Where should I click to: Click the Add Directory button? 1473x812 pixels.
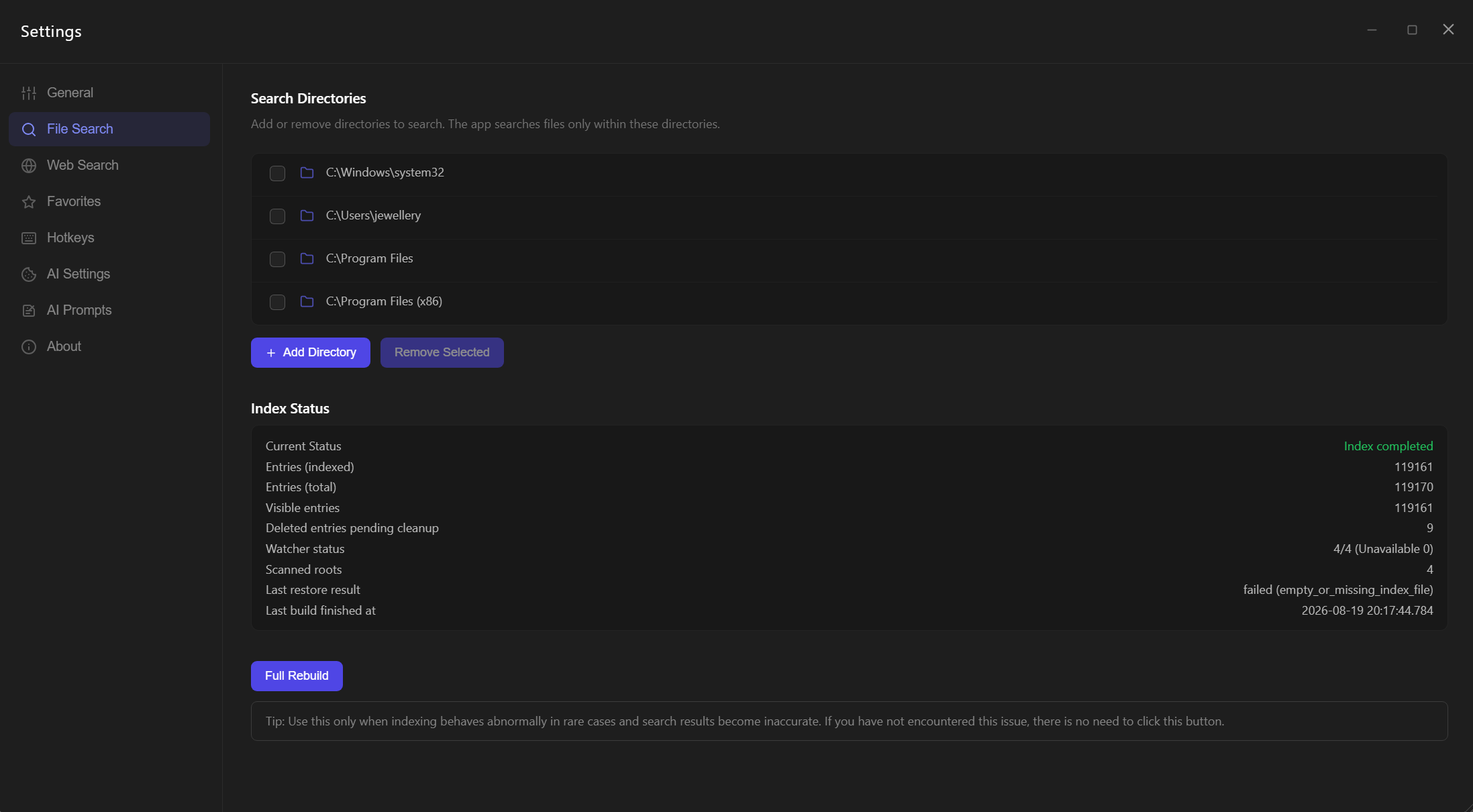coord(311,352)
